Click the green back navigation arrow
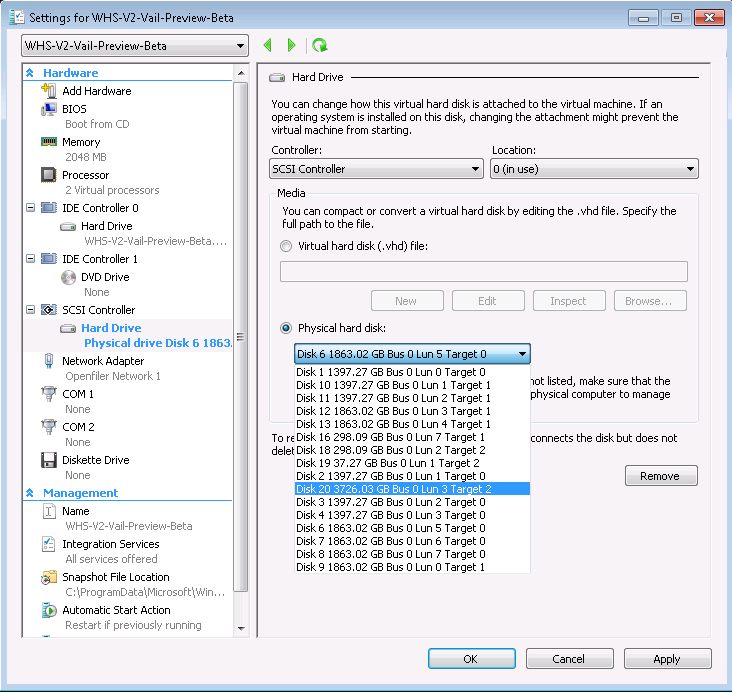Screen dimensions: 732x692 267,46
